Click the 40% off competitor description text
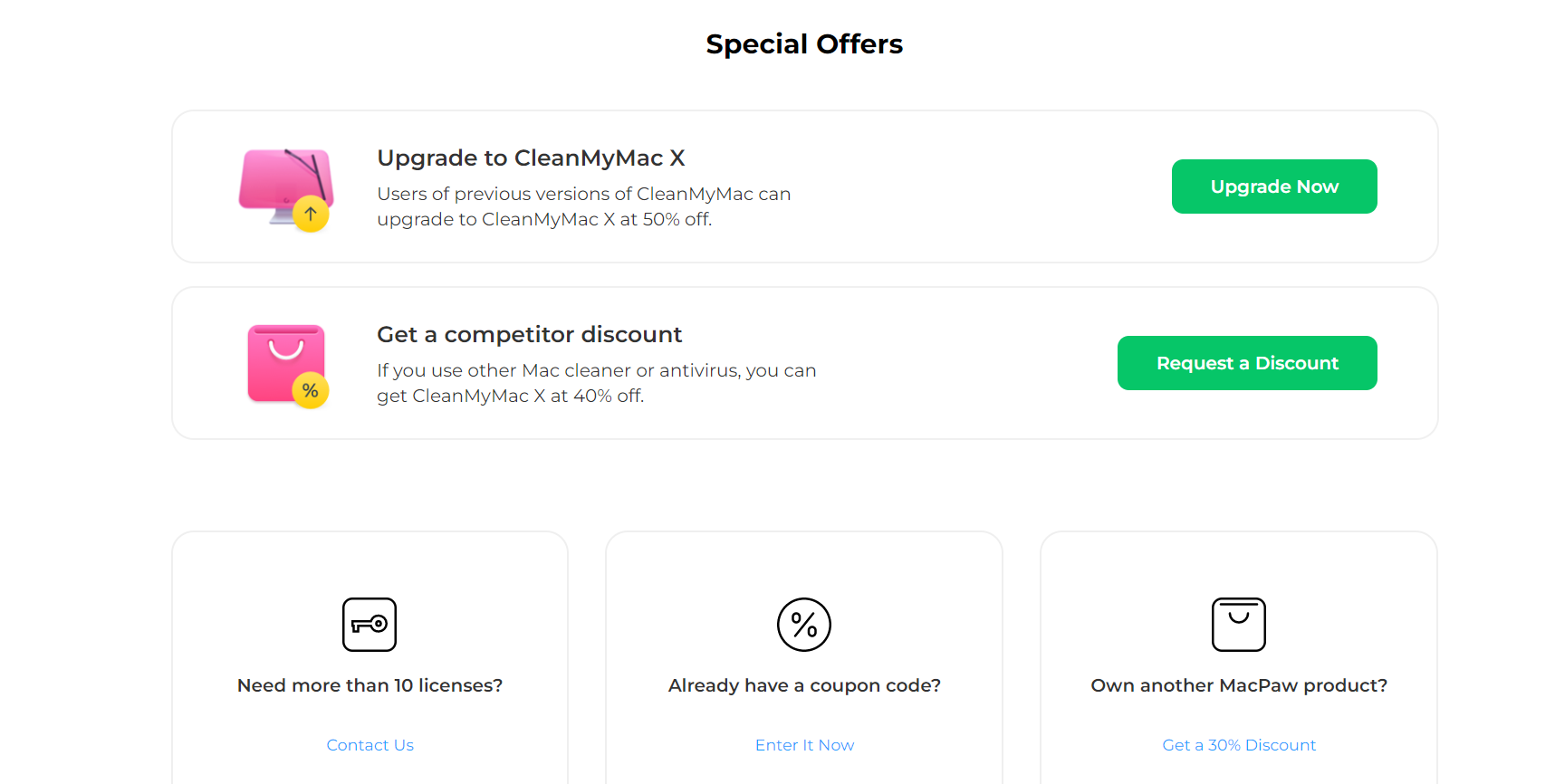The height and width of the screenshot is (784, 1555). click(x=596, y=383)
